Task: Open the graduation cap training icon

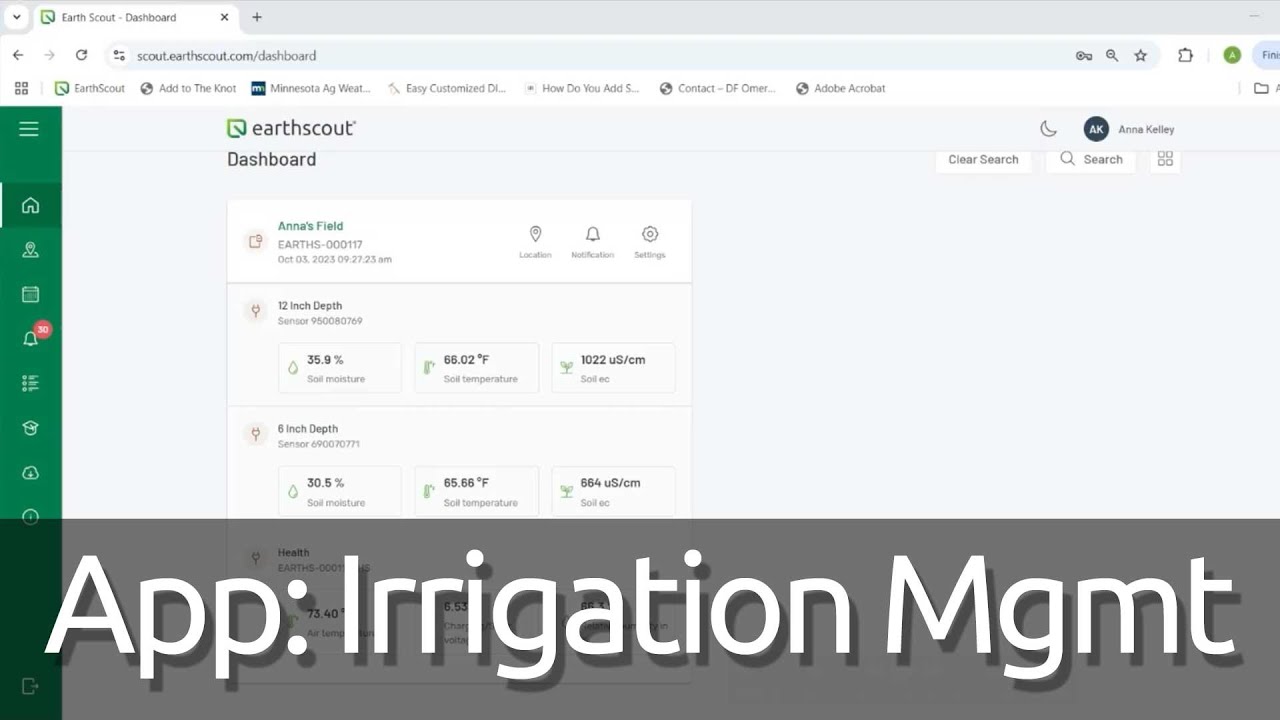Action: (x=30, y=428)
